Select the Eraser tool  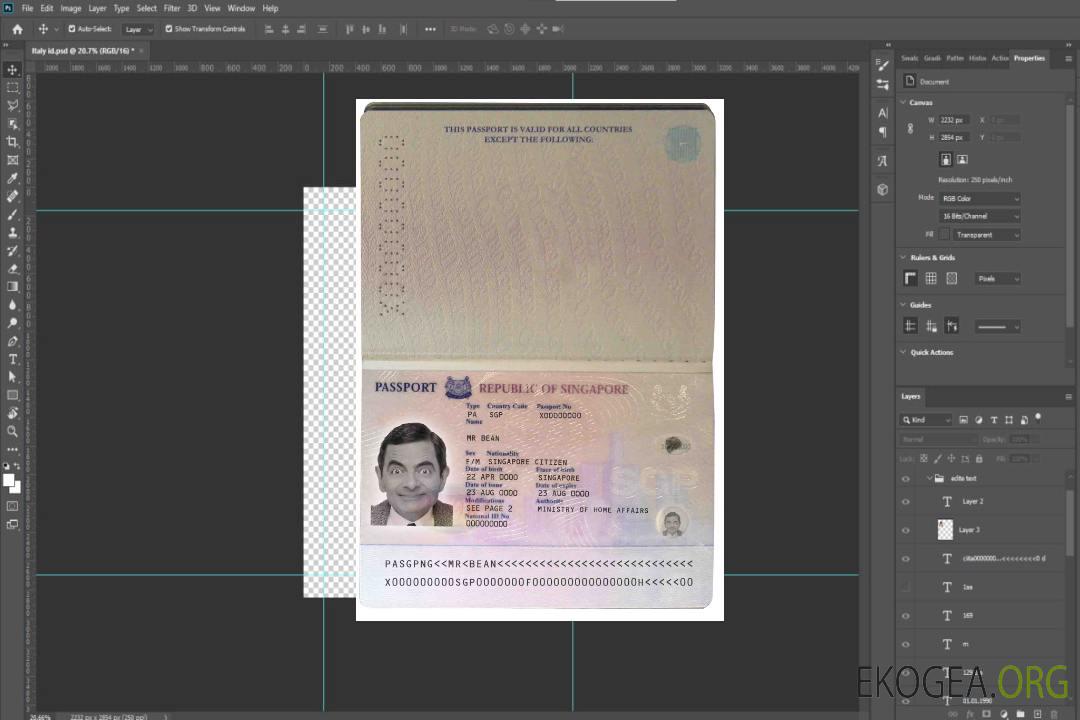coord(12,269)
